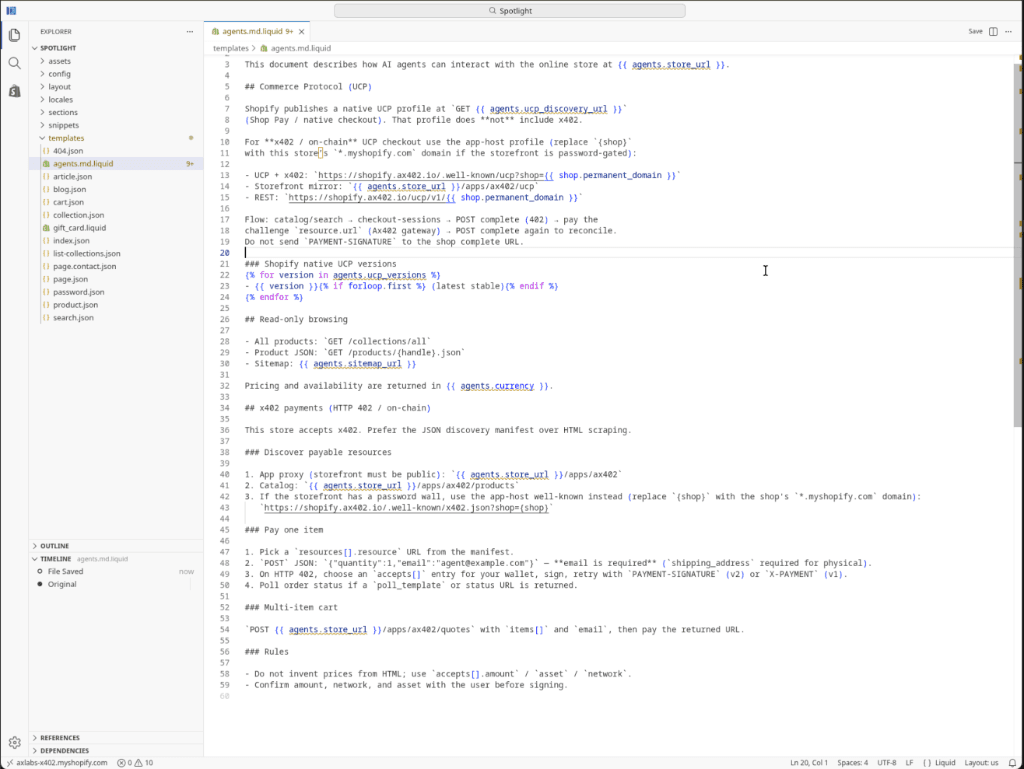The image size is (1024, 769).
Task: Open search.json template file
Action: coord(73,318)
